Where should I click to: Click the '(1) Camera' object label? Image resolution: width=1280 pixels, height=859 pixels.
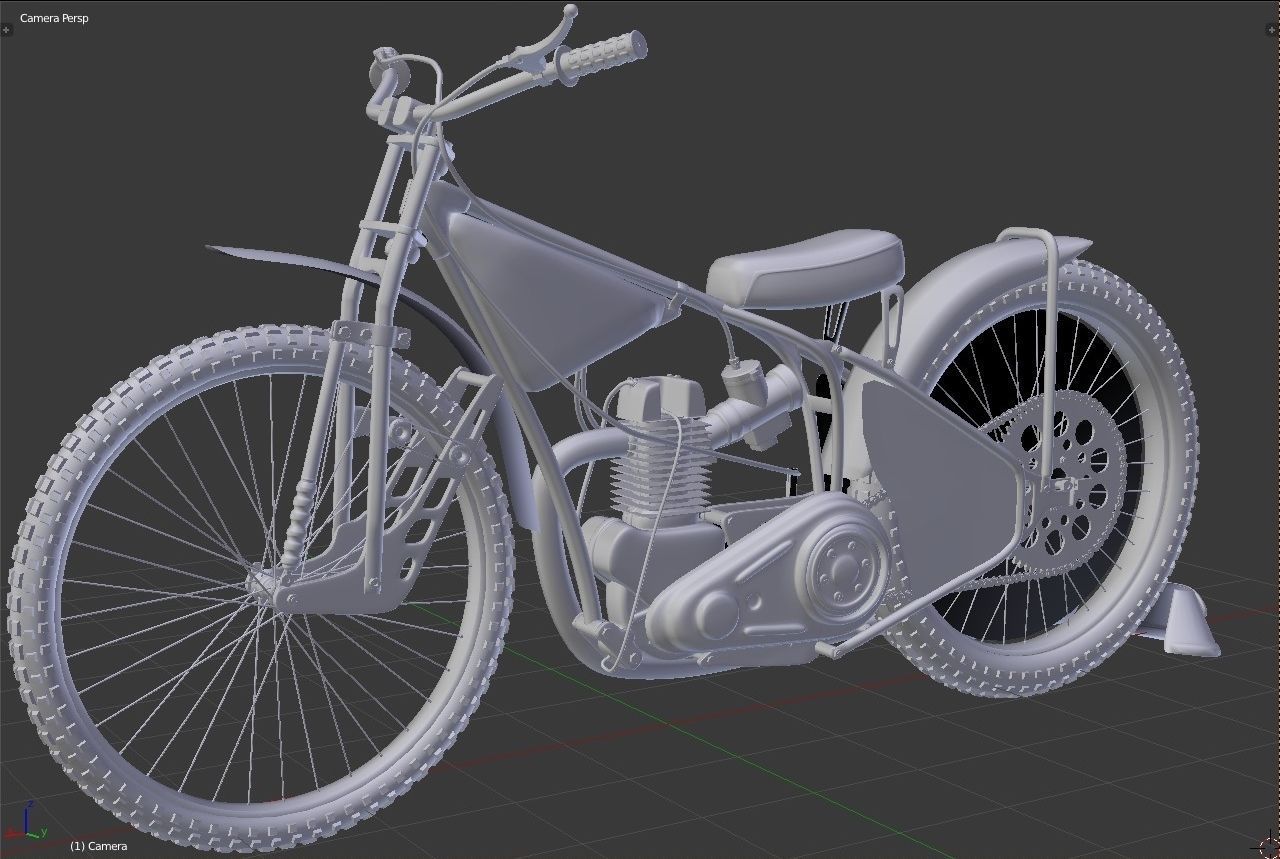(98, 846)
